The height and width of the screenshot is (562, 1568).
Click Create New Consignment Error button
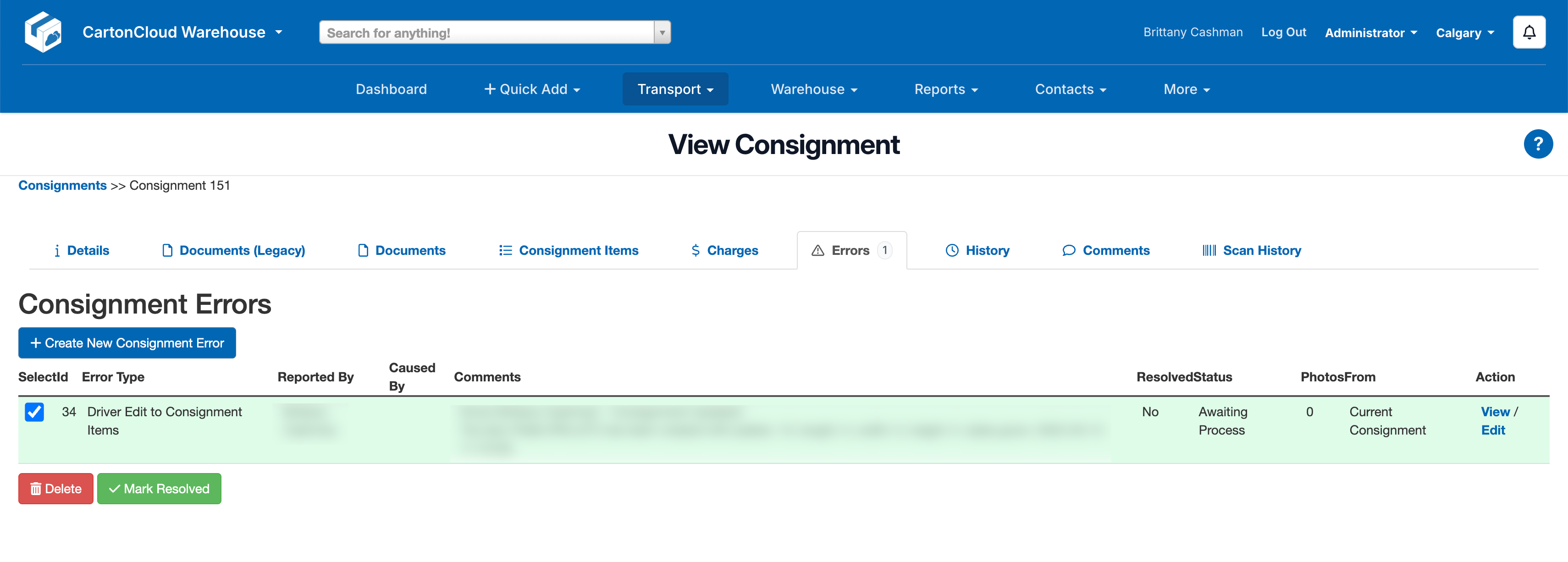pyautogui.click(x=127, y=343)
